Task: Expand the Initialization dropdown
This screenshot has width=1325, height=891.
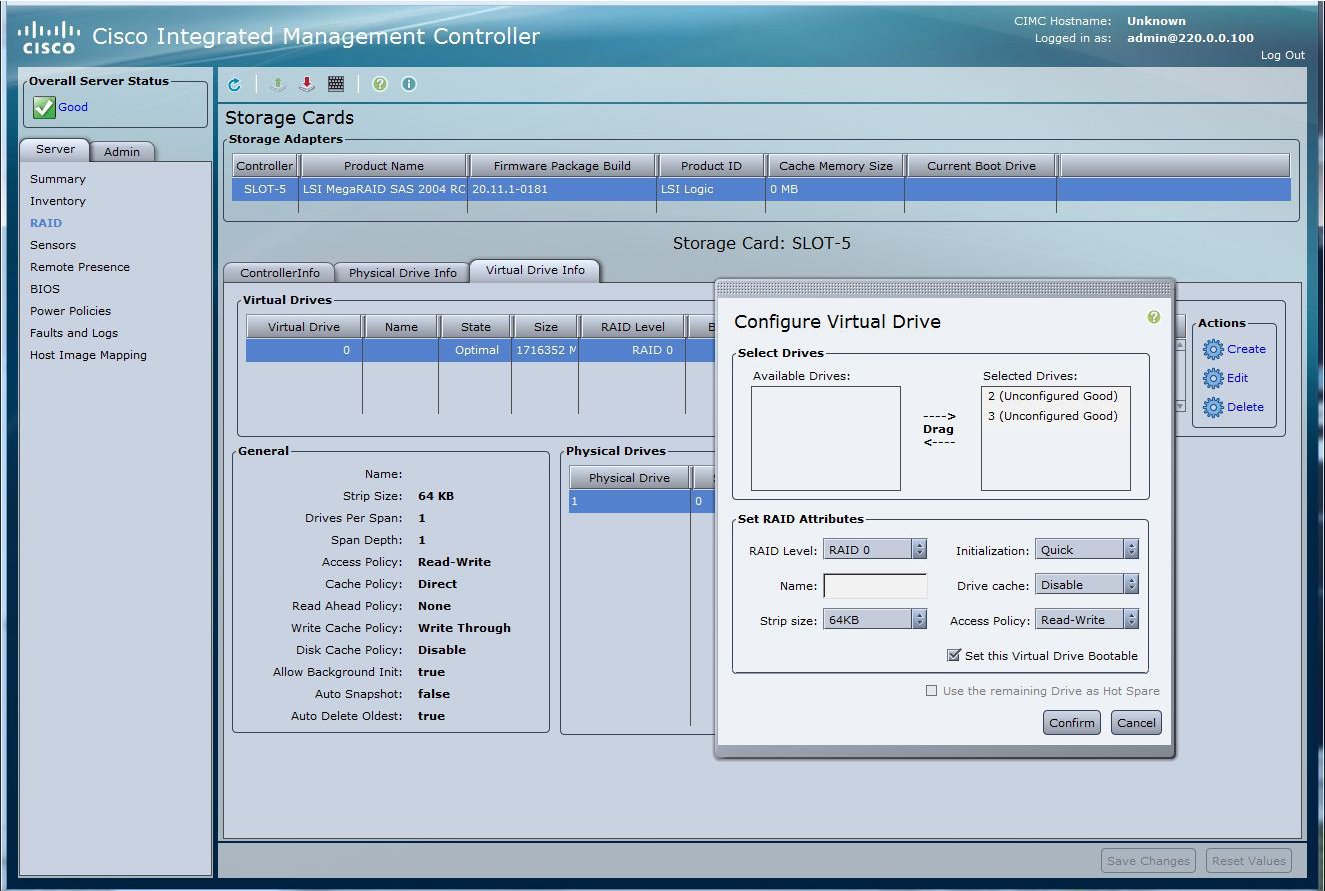Action: point(1087,550)
